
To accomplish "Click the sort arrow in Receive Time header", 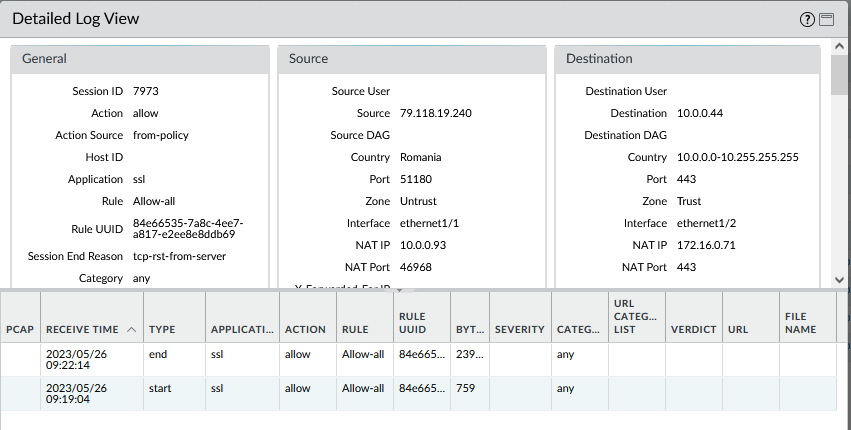I will [x=130, y=329].
